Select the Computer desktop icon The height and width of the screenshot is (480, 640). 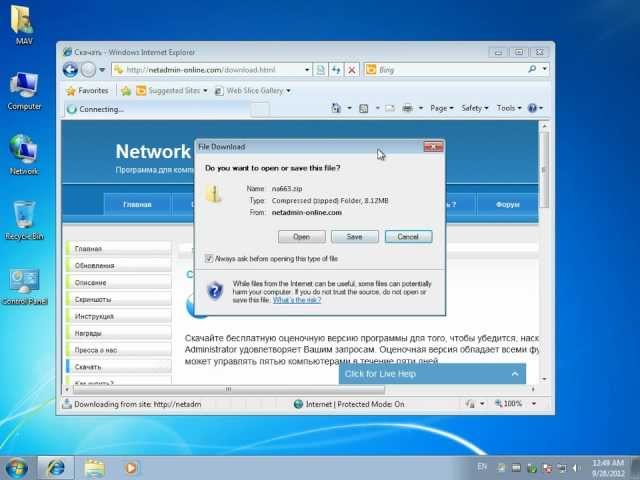pyautogui.click(x=24, y=91)
